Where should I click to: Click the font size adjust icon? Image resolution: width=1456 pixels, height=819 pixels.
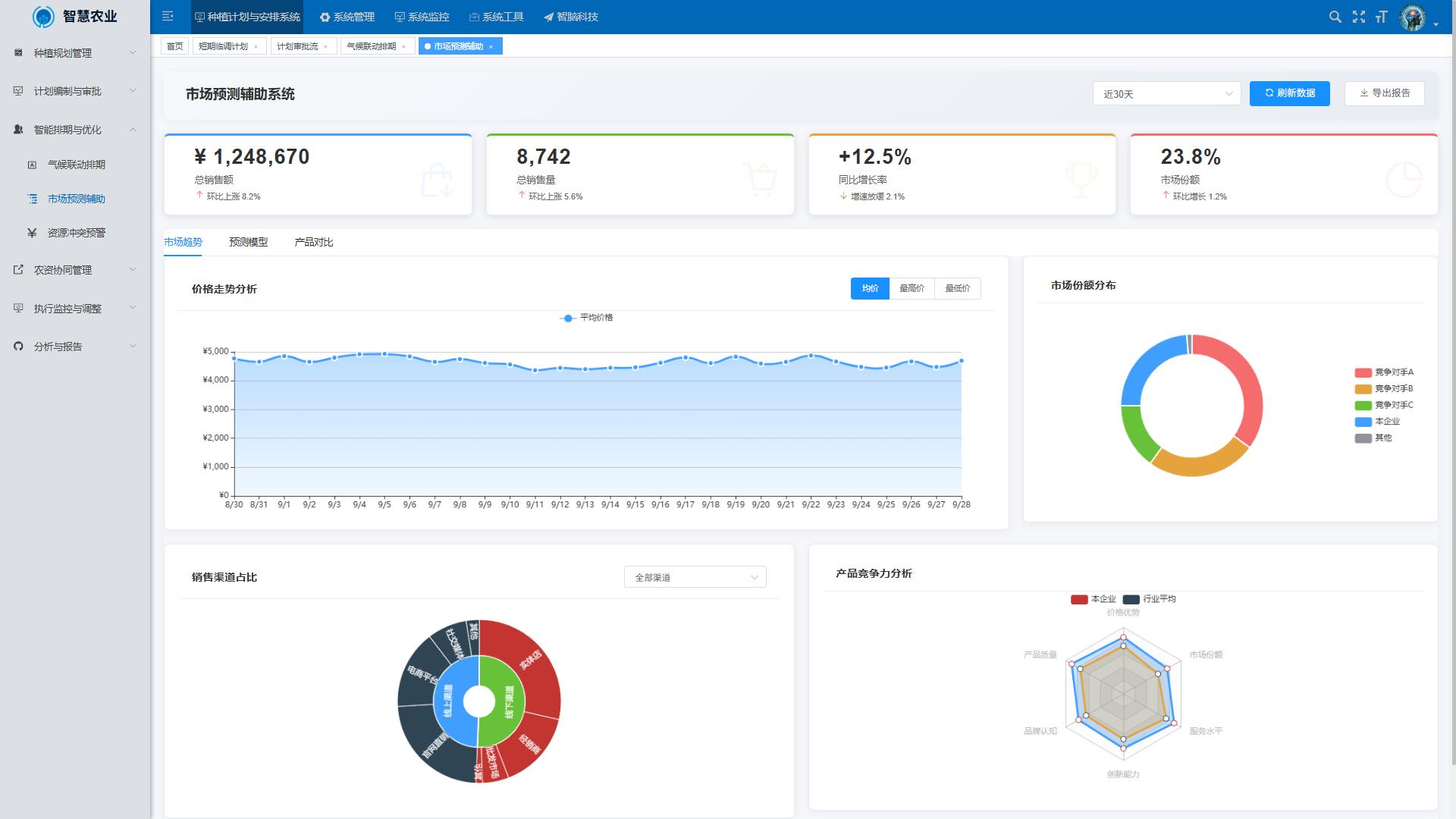coord(1381,17)
